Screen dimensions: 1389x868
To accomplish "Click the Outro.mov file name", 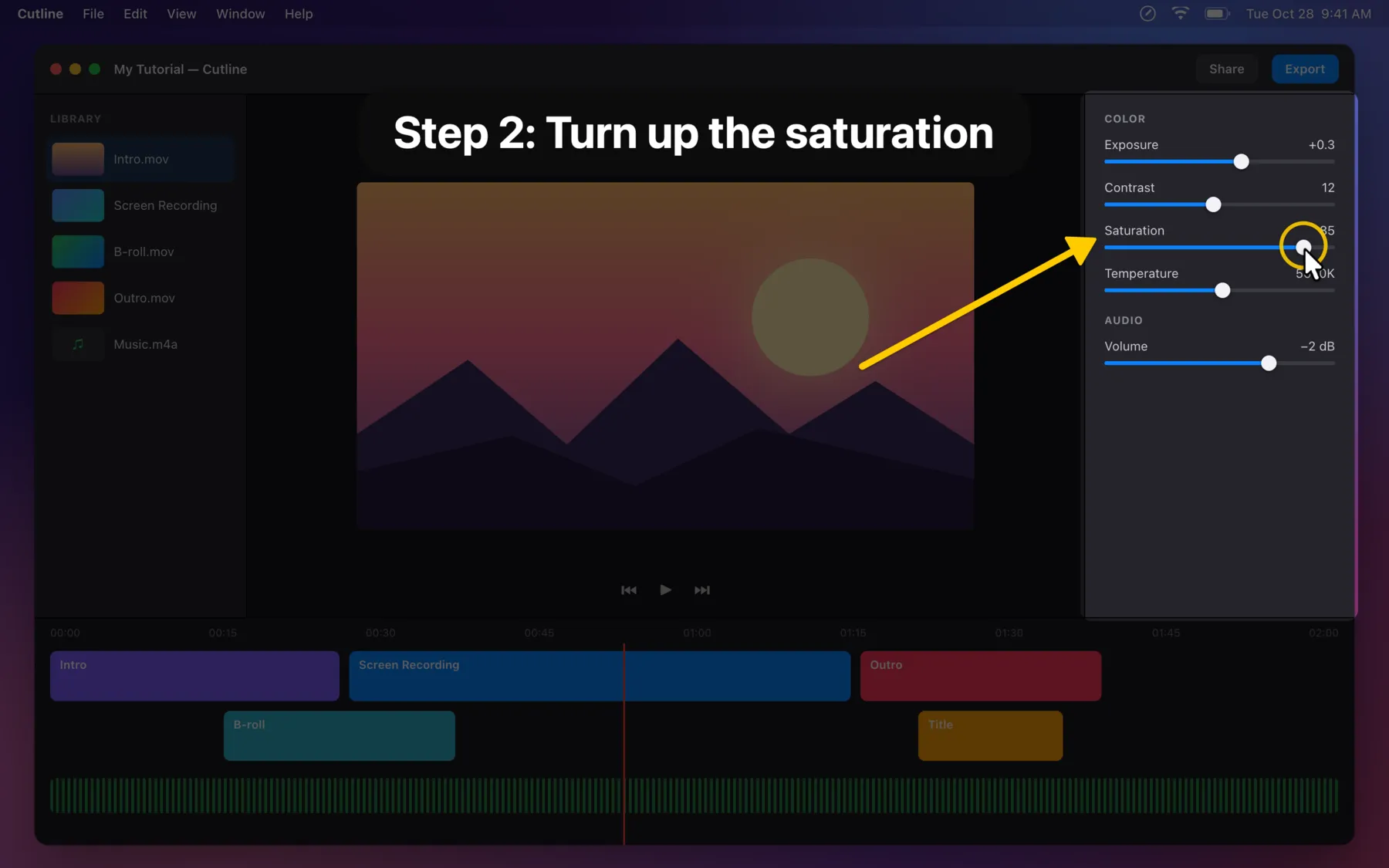I will click(x=144, y=298).
